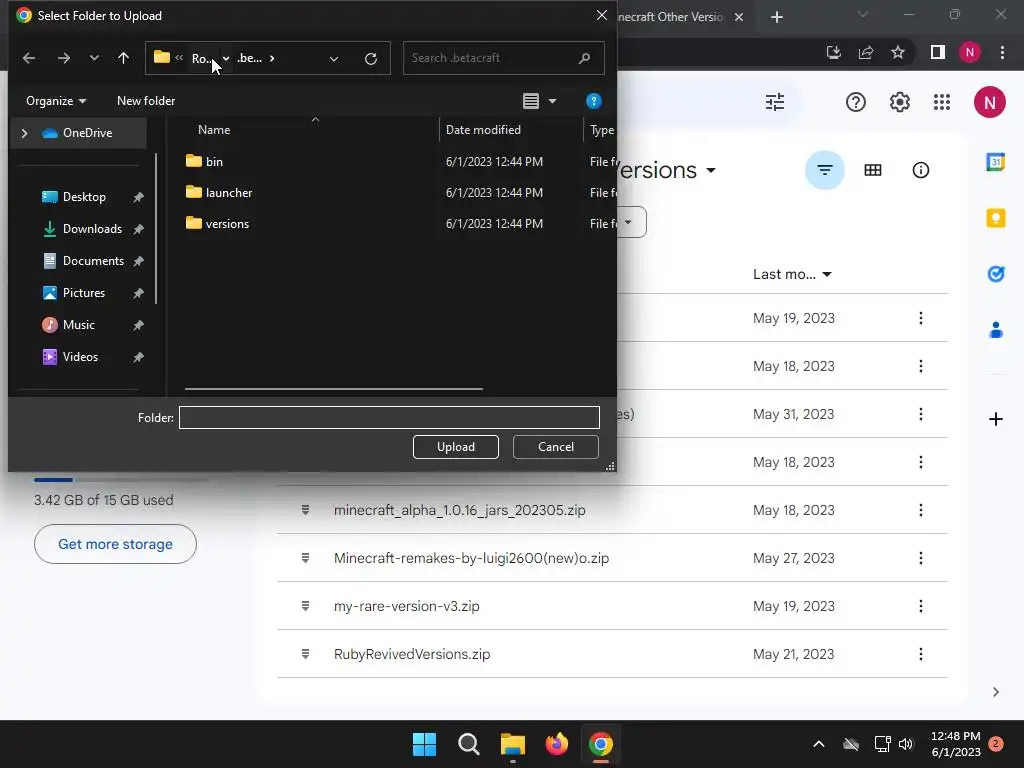The height and width of the screenshot is (768, 1024).
Task: Unpin Desktop pin icon
Action: (x=138, y=197)
